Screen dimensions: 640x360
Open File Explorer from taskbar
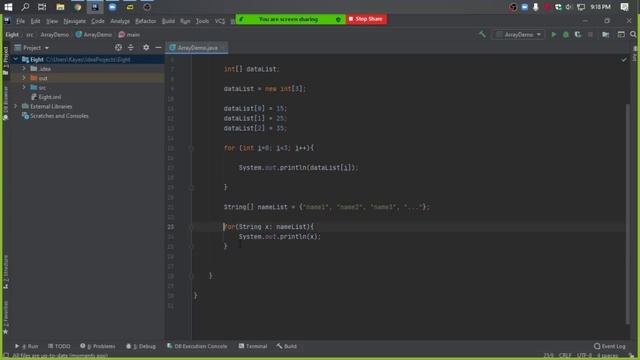click(60, 7)
